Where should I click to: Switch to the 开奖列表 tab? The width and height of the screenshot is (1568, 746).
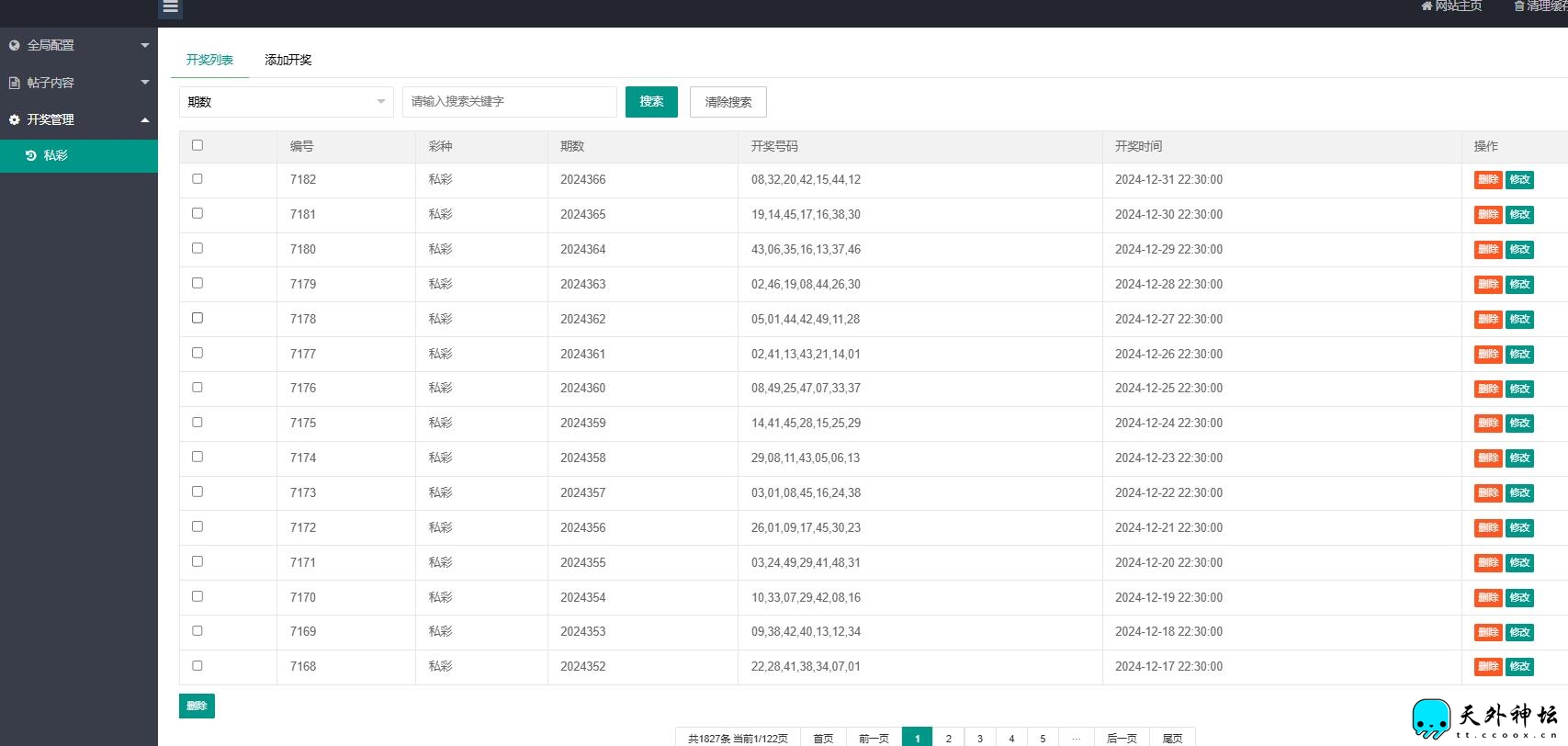(209, 60)
